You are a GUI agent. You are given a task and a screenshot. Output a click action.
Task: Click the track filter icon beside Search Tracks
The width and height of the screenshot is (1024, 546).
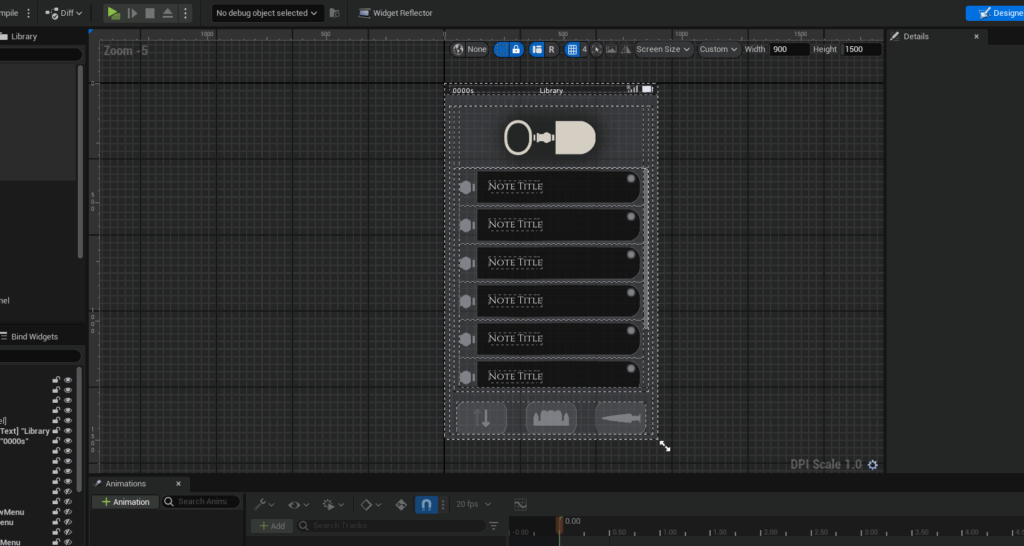tap(494, 526)
